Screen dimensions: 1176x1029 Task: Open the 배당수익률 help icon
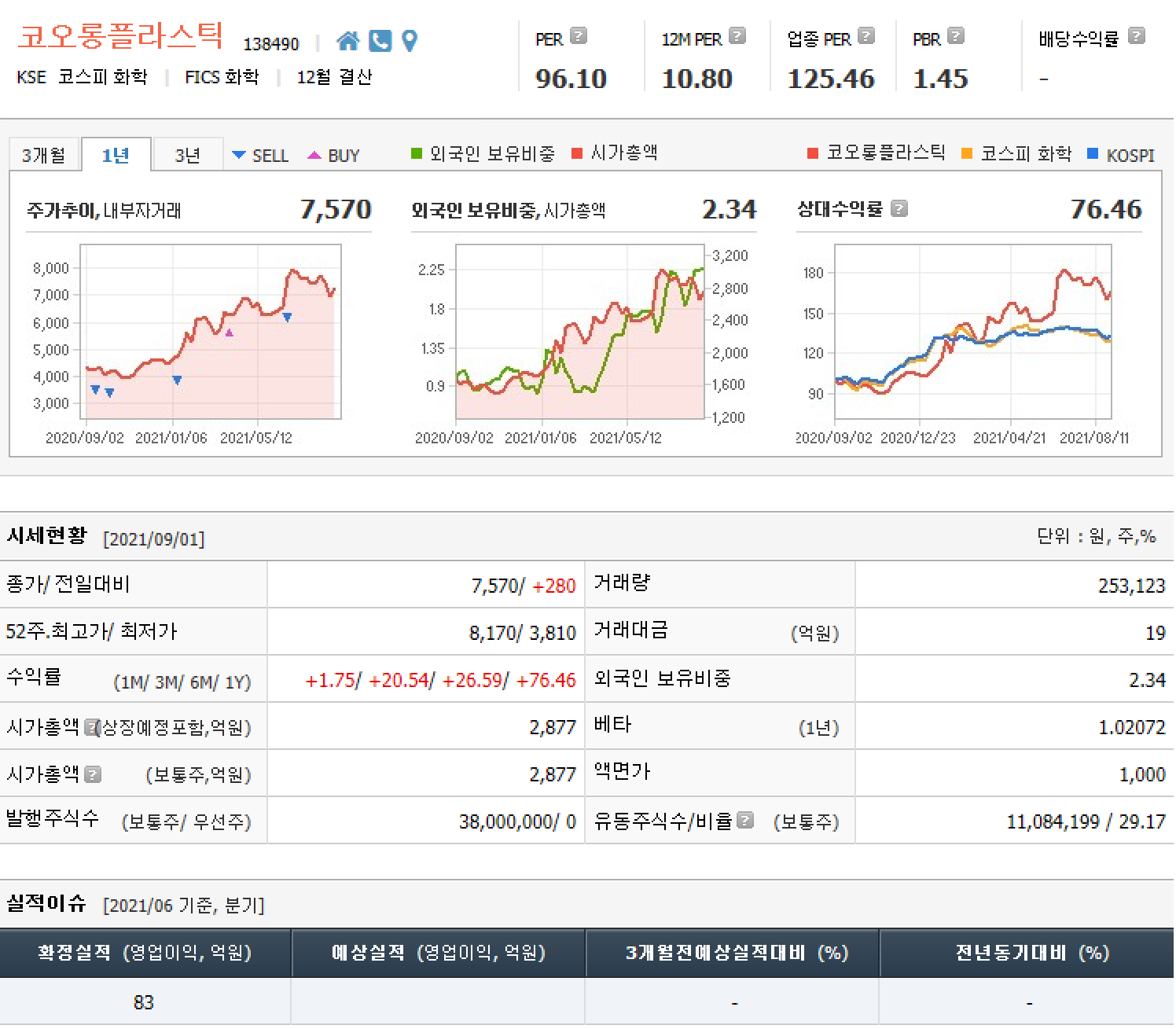(x=1137, y=36)
